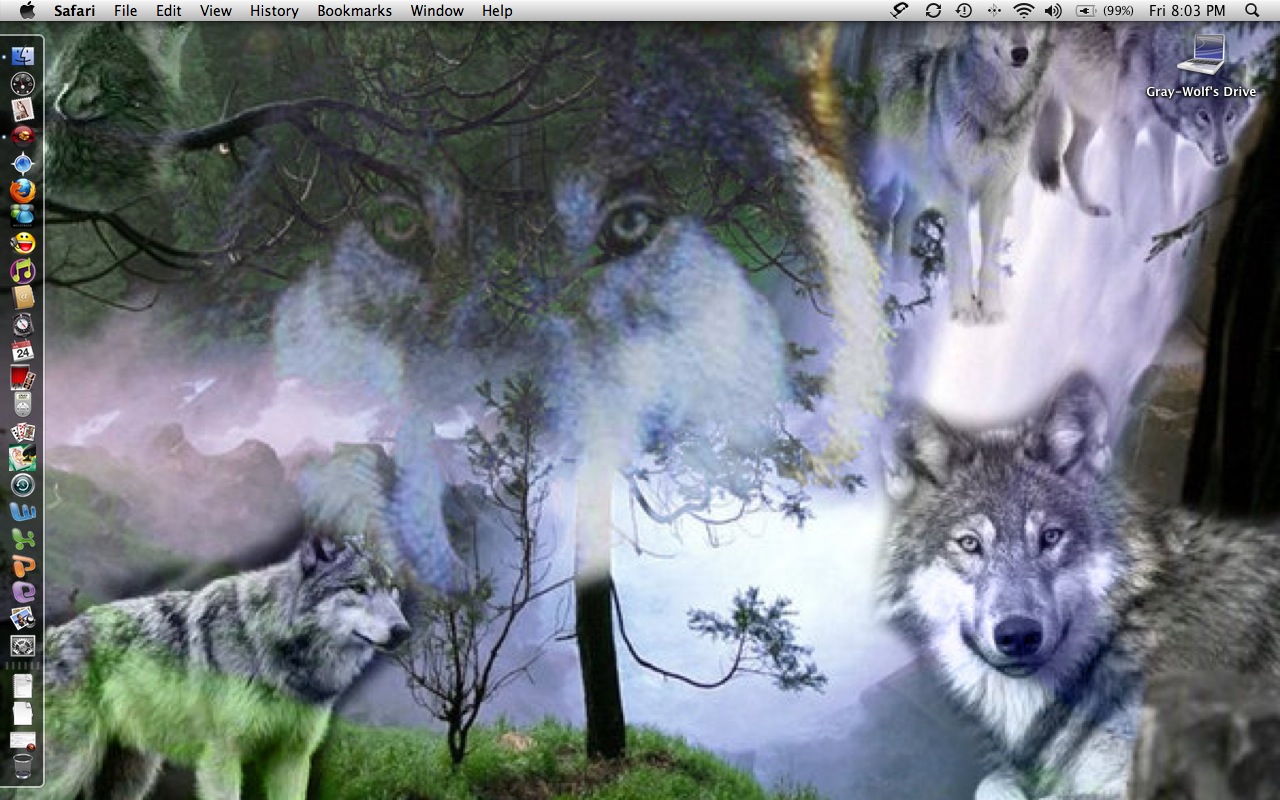Launch Photo Booth from the dock
Viewport: 1280px width, 800px height.
tap(23, 378)
